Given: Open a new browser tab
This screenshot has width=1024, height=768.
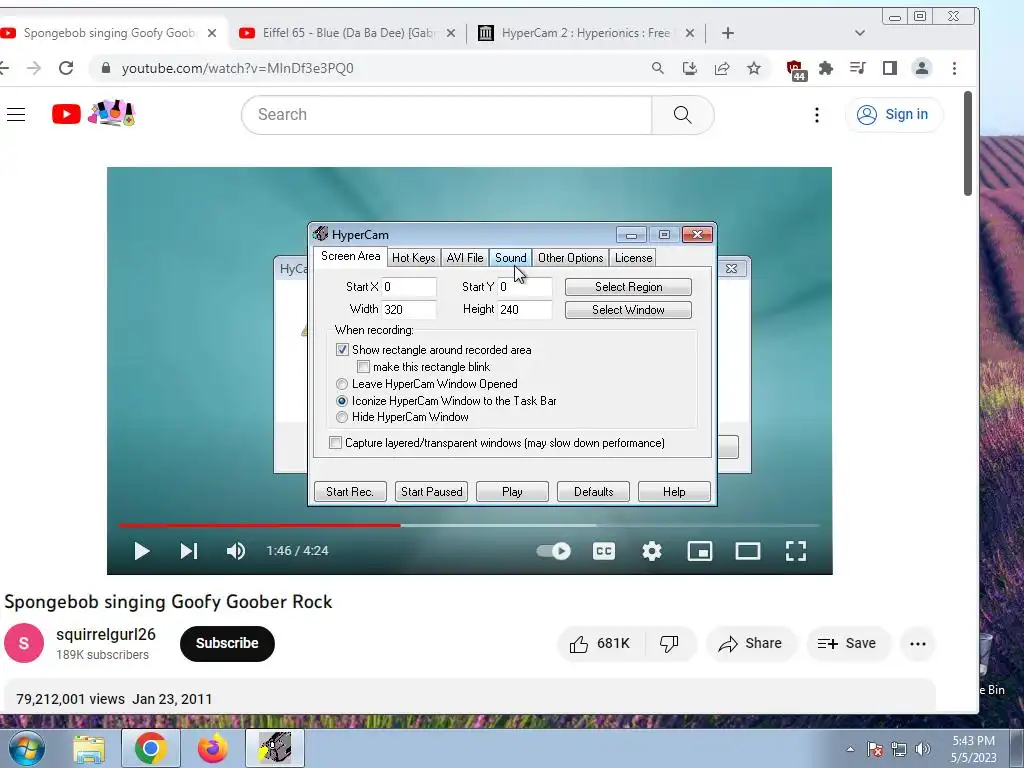Looking at the screenshot, I should (728, 33).
